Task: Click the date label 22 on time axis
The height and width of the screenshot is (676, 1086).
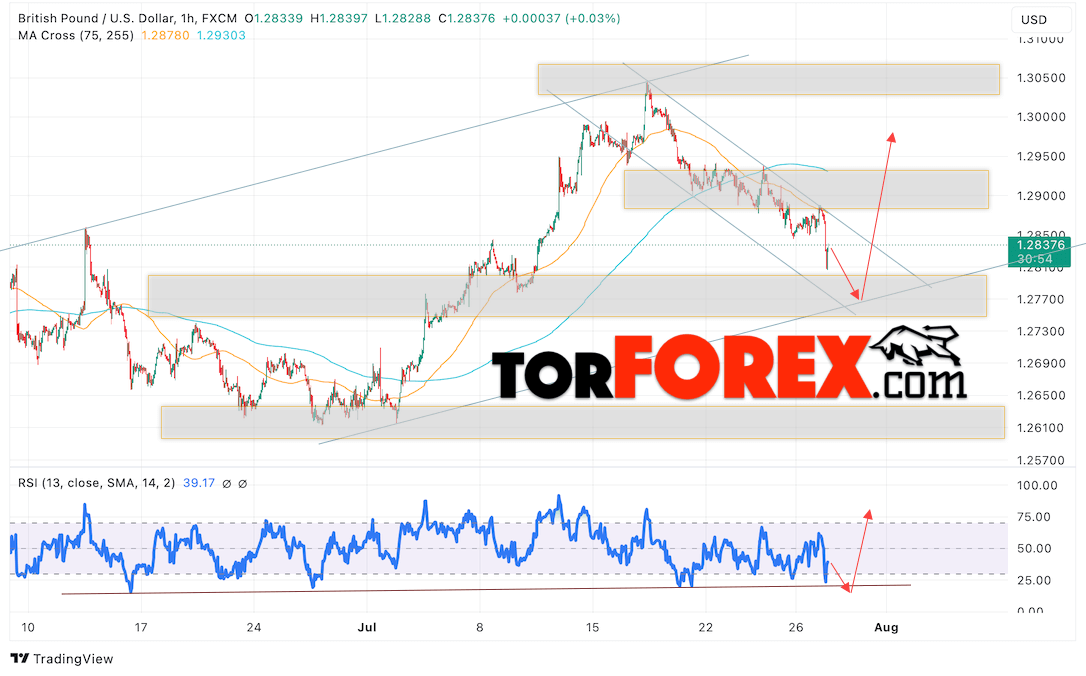Action: click(705, 628)
